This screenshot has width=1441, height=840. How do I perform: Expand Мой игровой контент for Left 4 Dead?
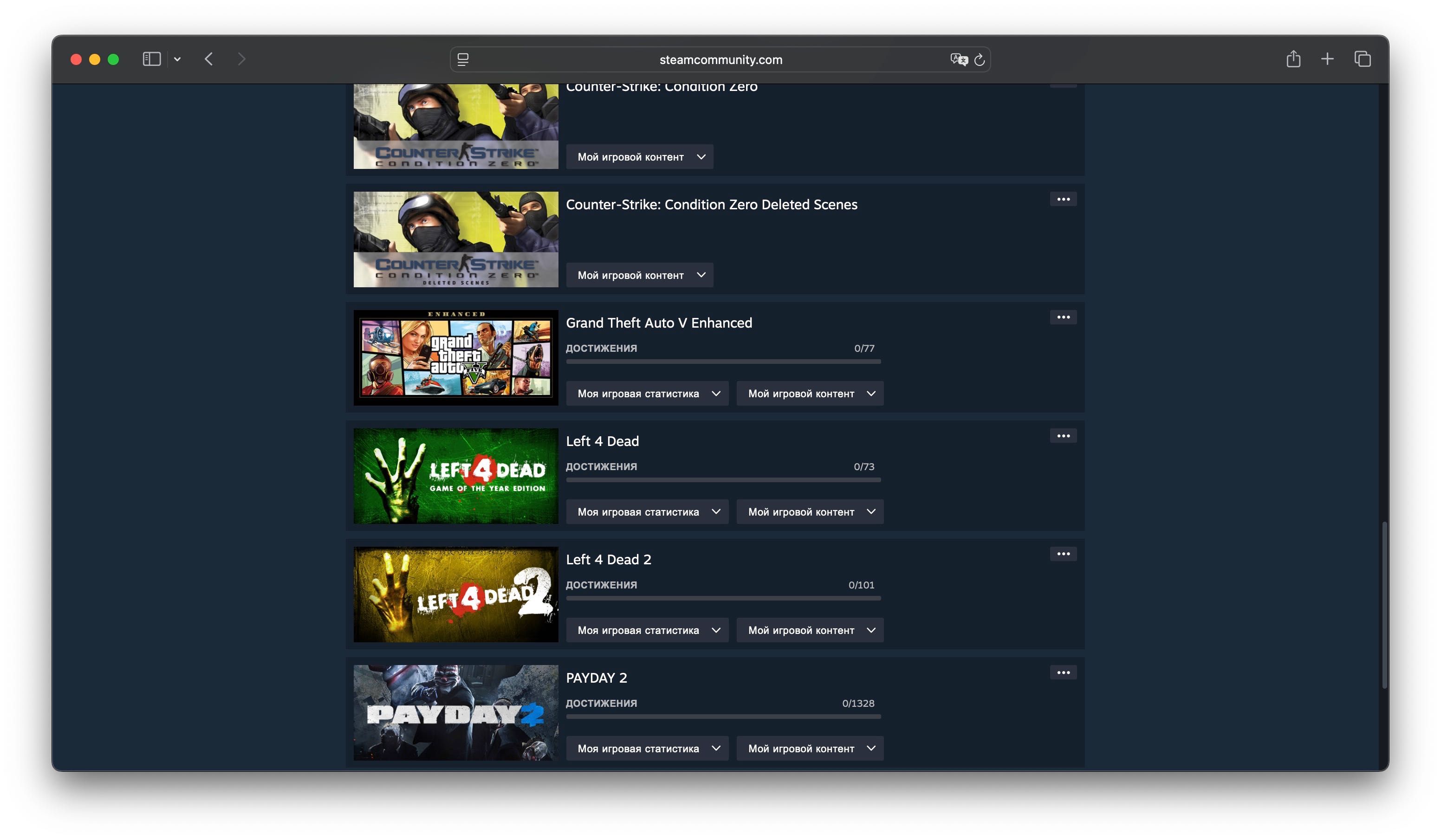[x=810, y=512]
